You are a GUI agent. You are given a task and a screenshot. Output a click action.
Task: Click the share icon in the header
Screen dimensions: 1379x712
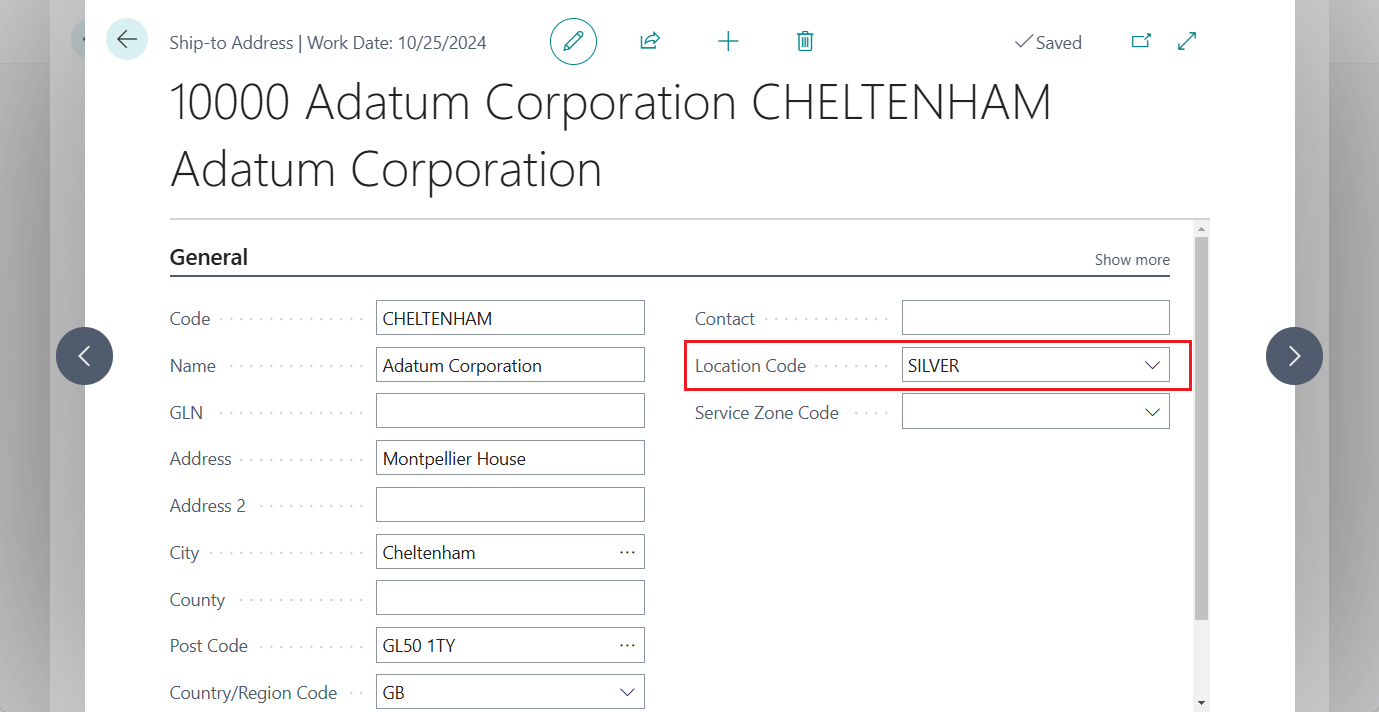pos(649,41)
